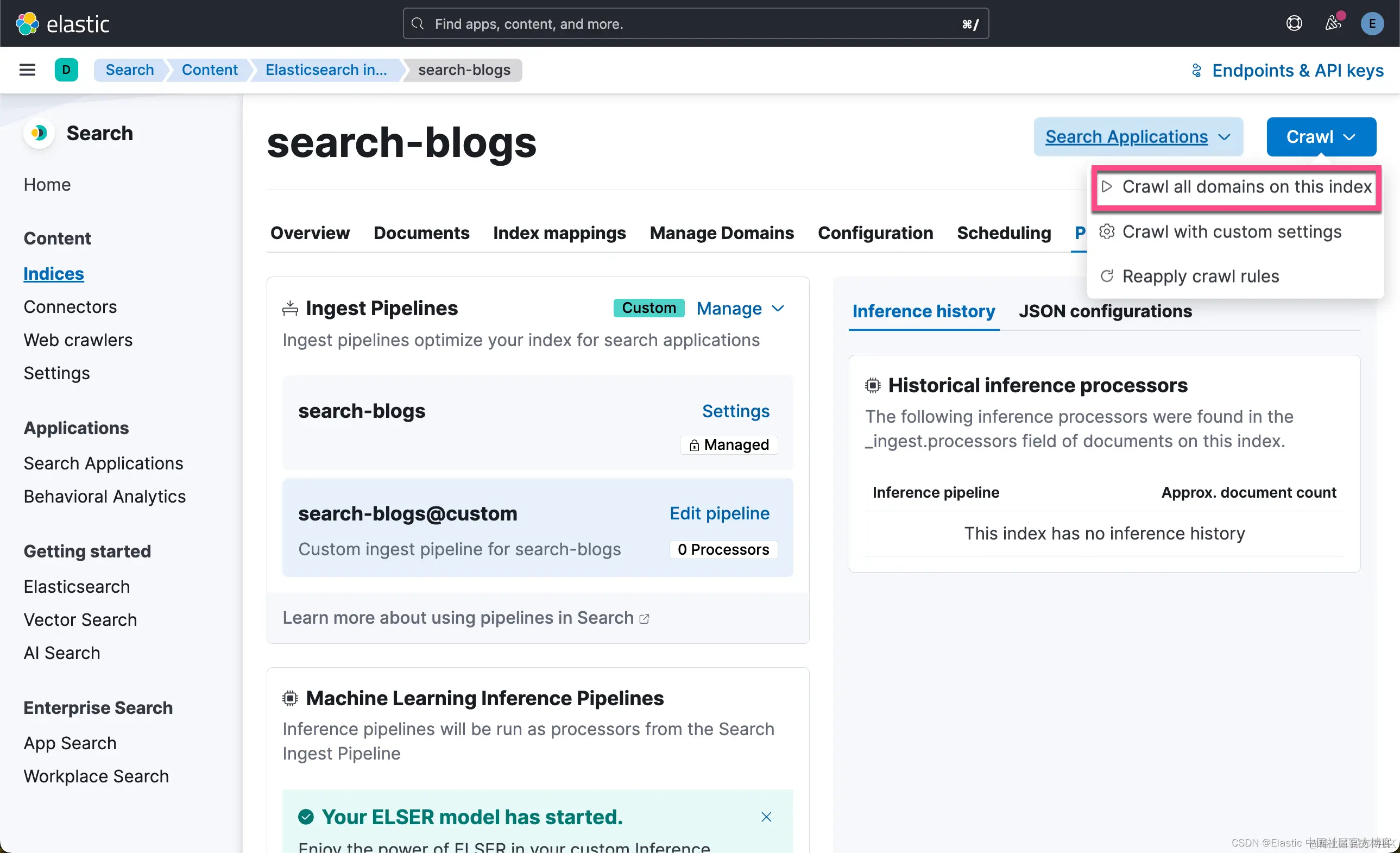1400x853 pixels.
Task: Switch to the JSON configurations tab
Action: (x=1105, y=311)
